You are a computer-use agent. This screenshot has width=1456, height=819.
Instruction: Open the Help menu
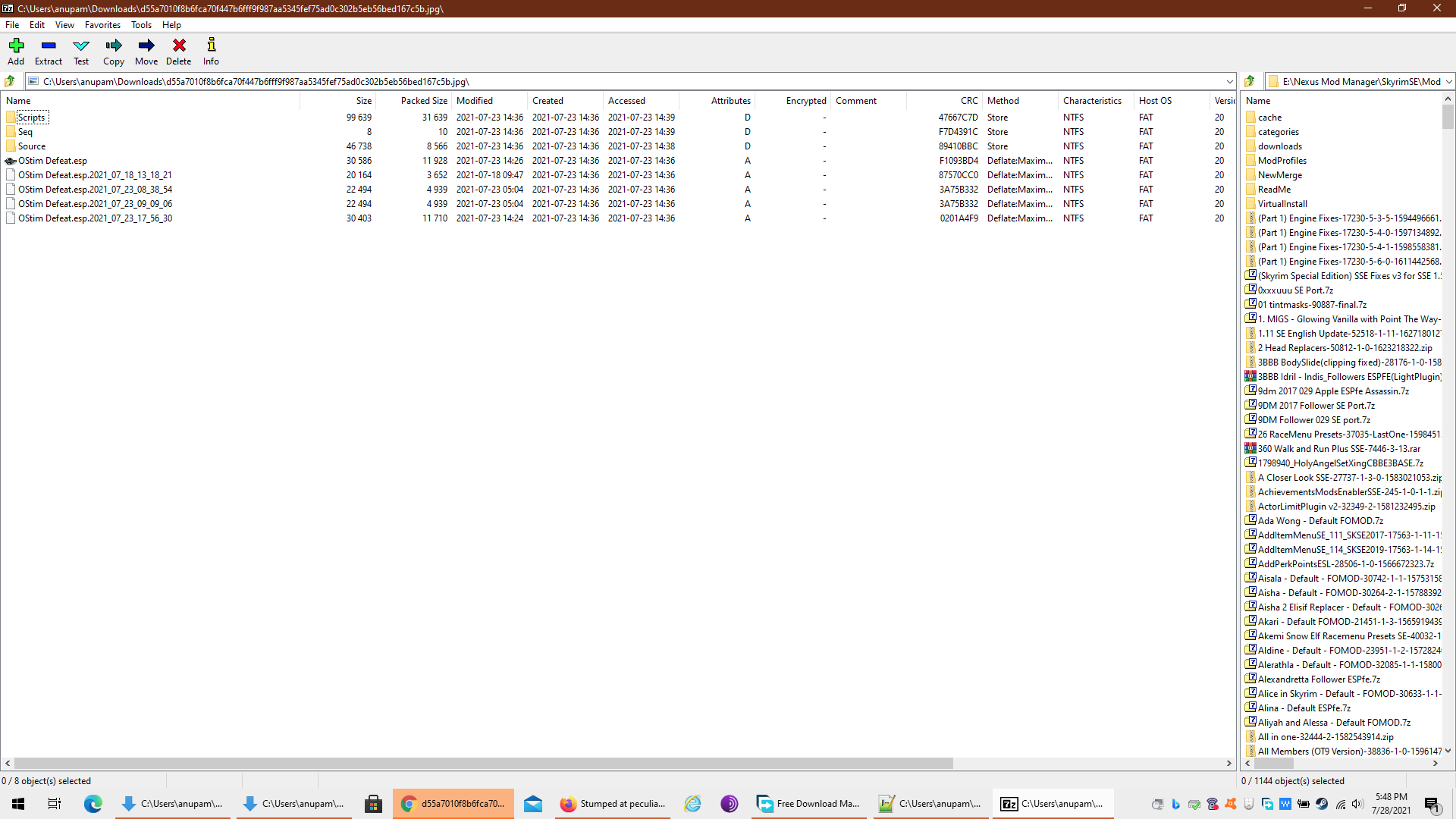[171, 25]
